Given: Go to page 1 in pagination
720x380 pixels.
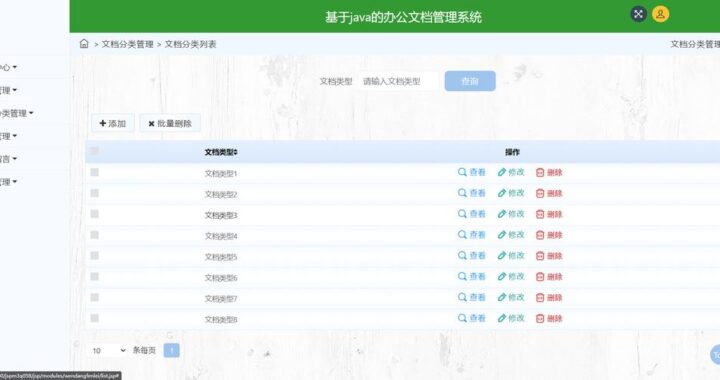Looking at the screenshot, I should [x=171, y=351].
